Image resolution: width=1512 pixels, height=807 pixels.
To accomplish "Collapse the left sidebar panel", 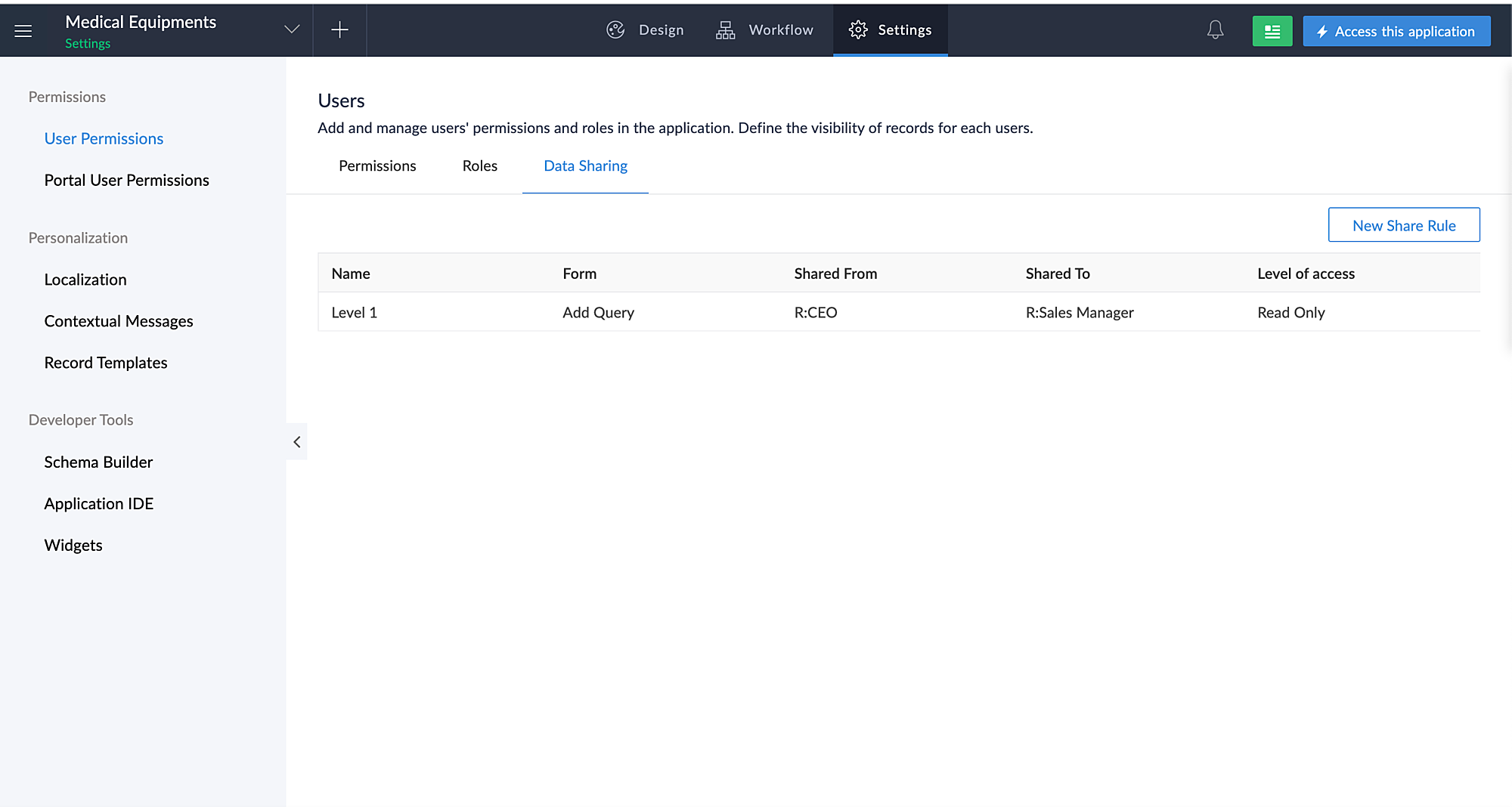I will pos(297,442).
